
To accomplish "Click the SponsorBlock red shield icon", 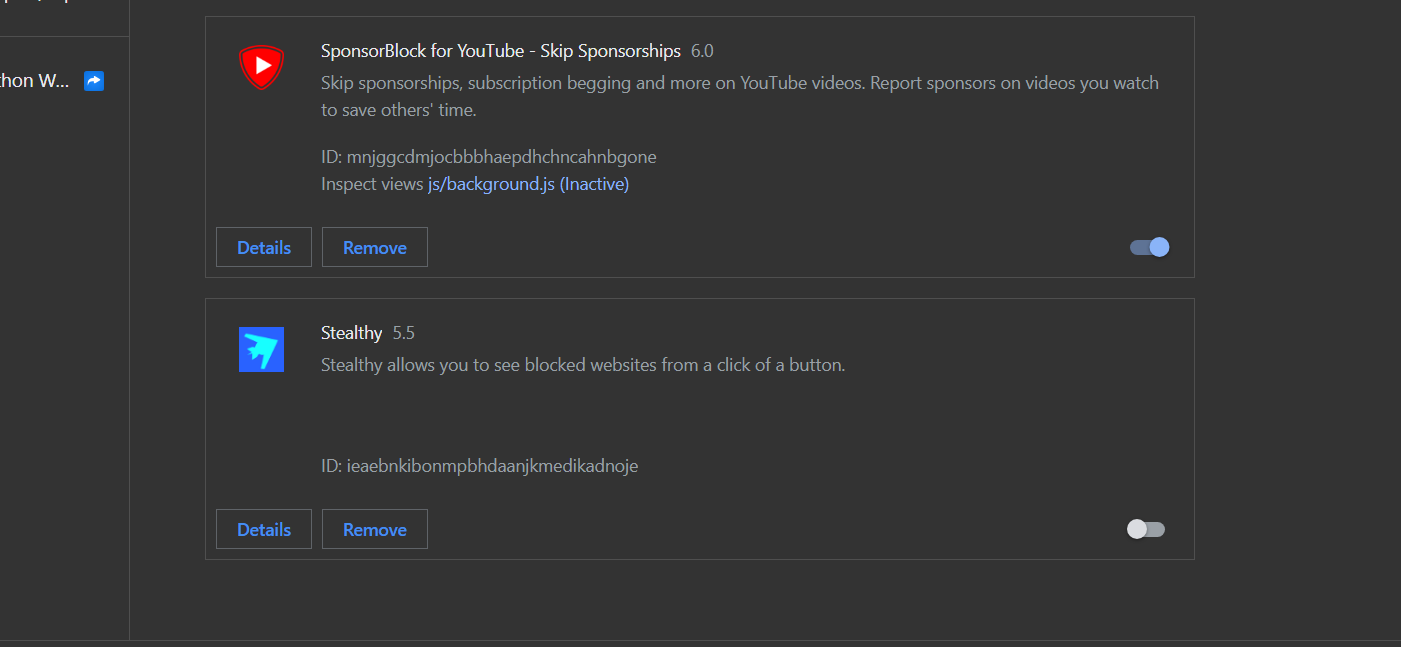I will click(261, 67).
